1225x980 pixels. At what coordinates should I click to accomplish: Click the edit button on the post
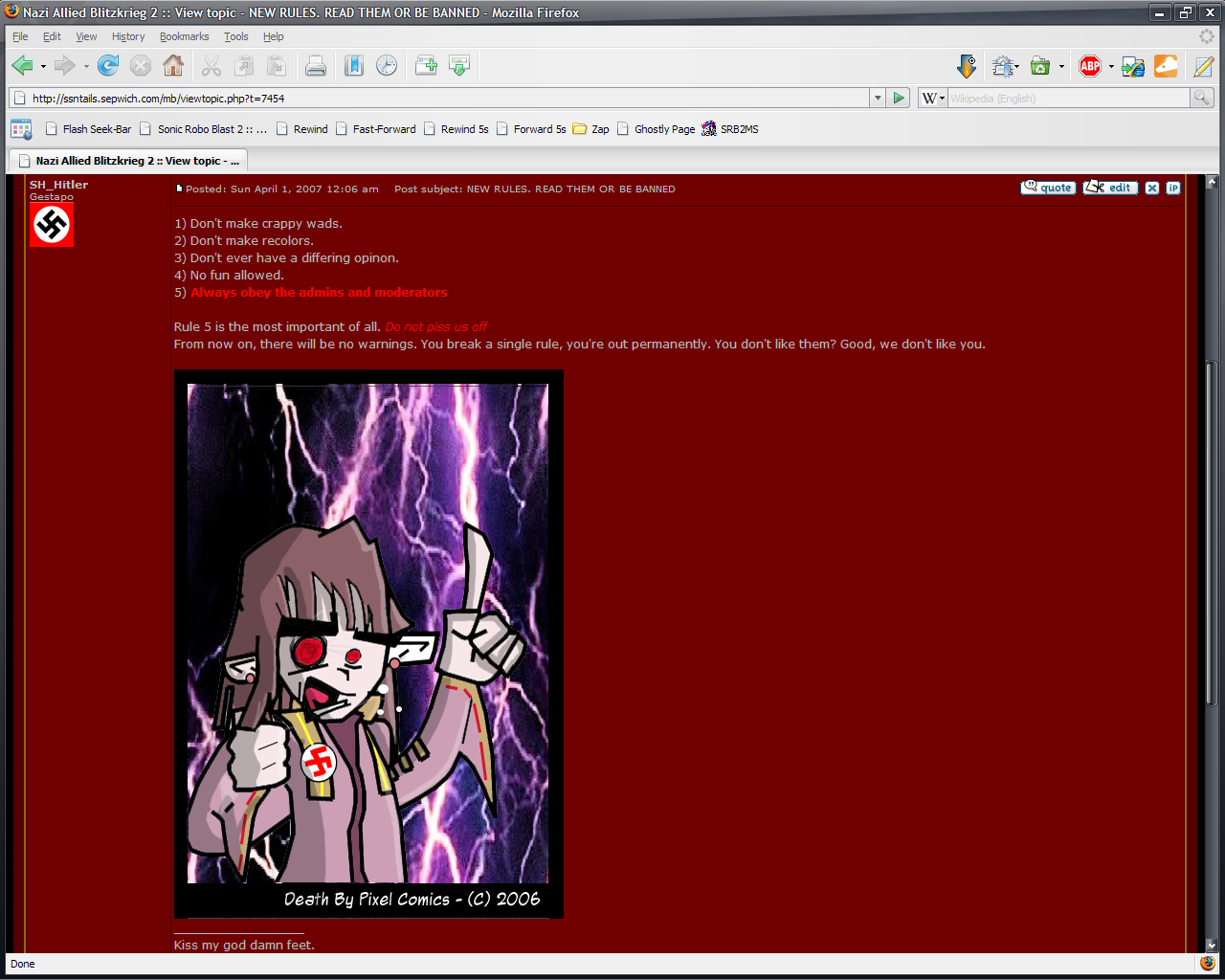tap(1110, 188)
